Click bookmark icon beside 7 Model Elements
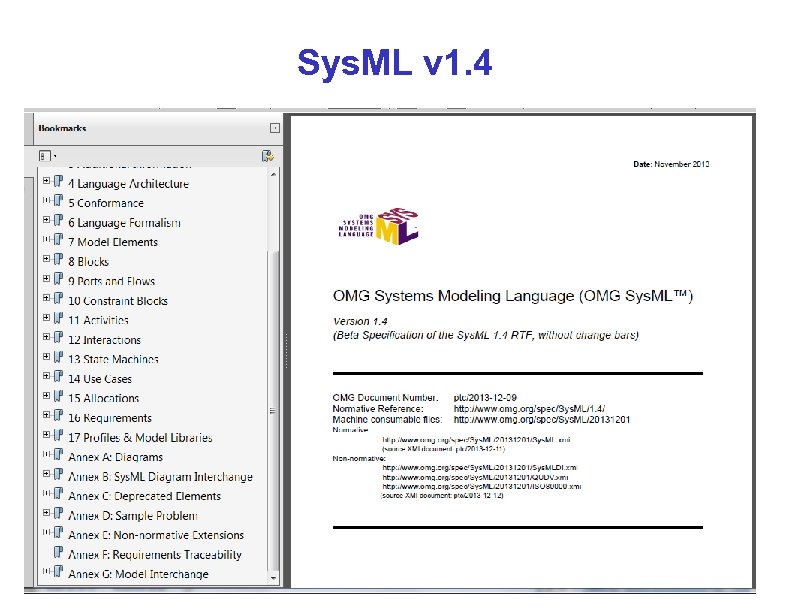This screenshot has height=612, width=792. pyautogui.click(x=59, y=239)
